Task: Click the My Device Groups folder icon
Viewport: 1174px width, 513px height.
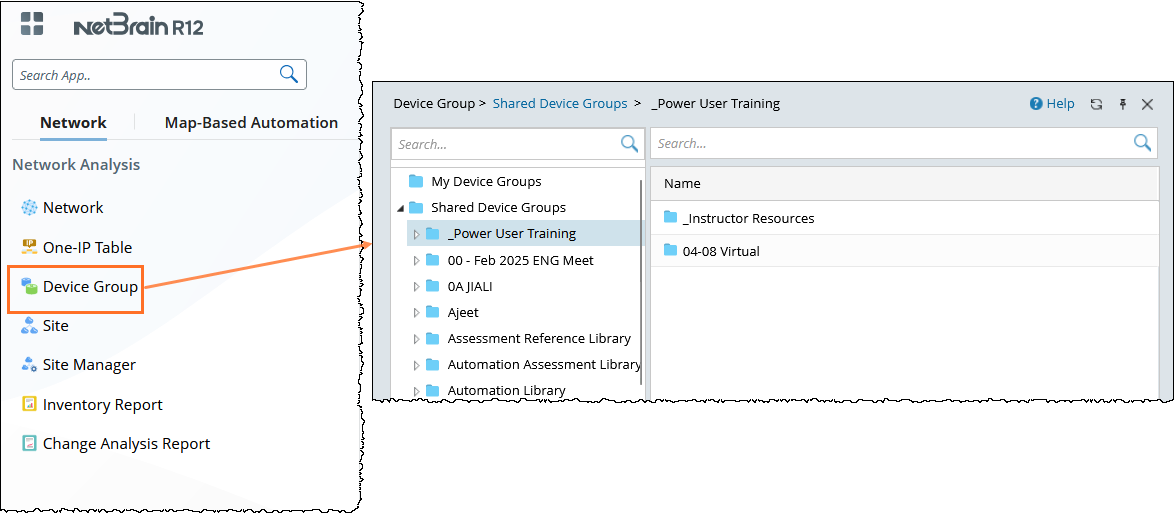Action: tap(416, 181)
